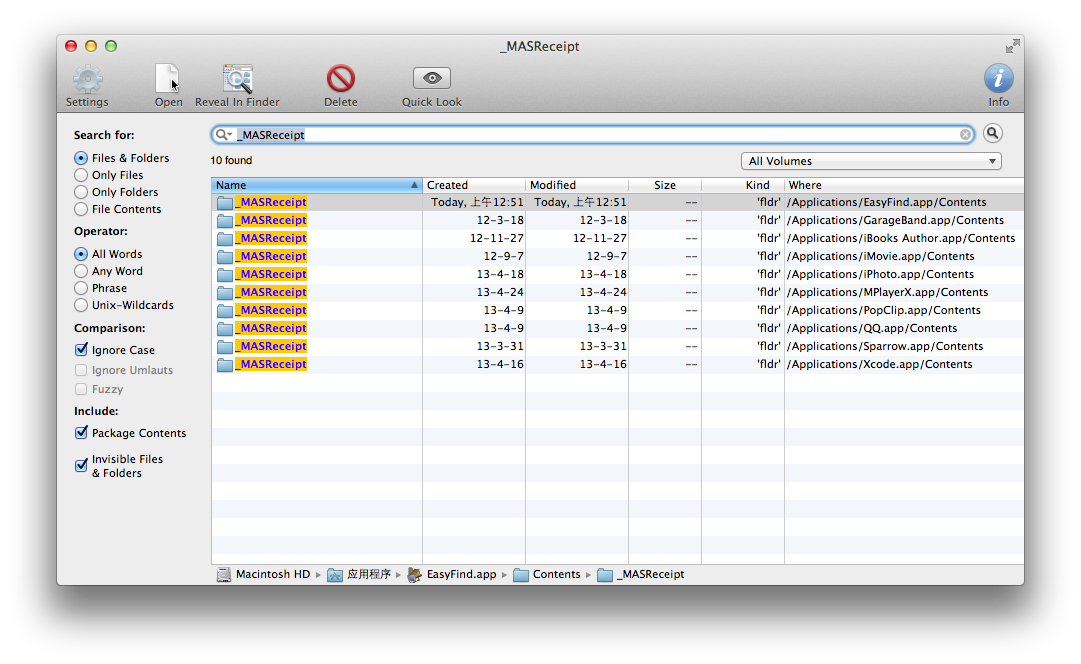Open Quick Look eye icon
The height and width of the screenshot is (664, 1081).
coord(432,79)
